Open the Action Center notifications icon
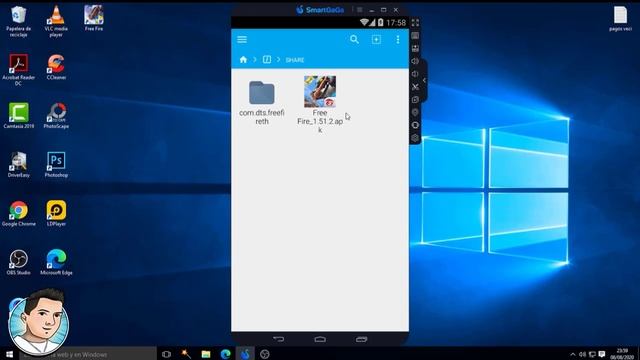The image size is (640, 360). [x=602, y=354]
